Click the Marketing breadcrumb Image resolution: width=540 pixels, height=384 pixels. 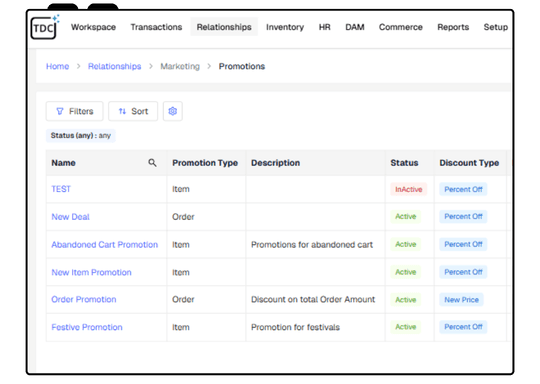(180, 66)
